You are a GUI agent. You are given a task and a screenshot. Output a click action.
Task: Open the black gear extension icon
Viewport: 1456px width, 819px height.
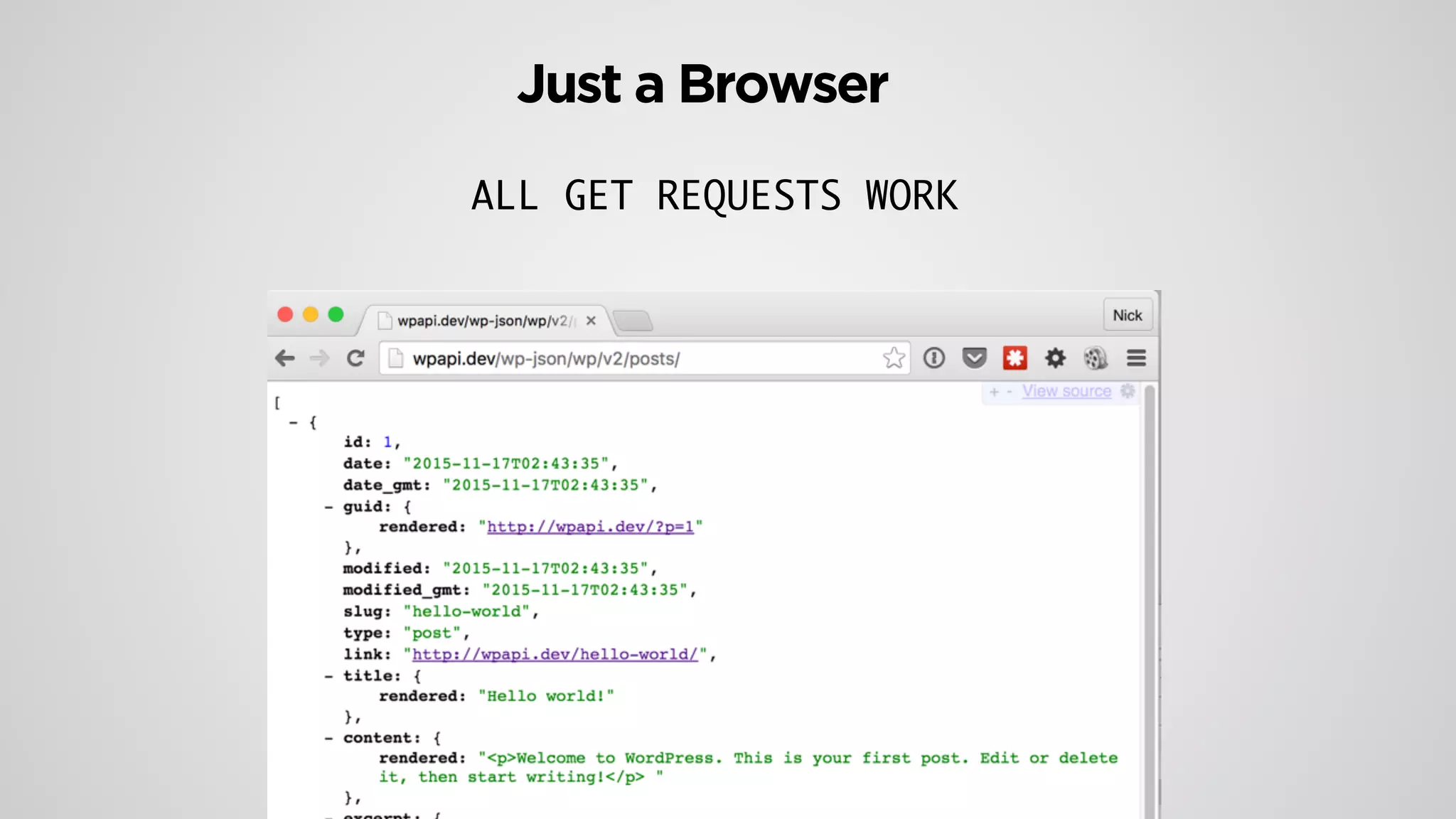point(1055,358)
